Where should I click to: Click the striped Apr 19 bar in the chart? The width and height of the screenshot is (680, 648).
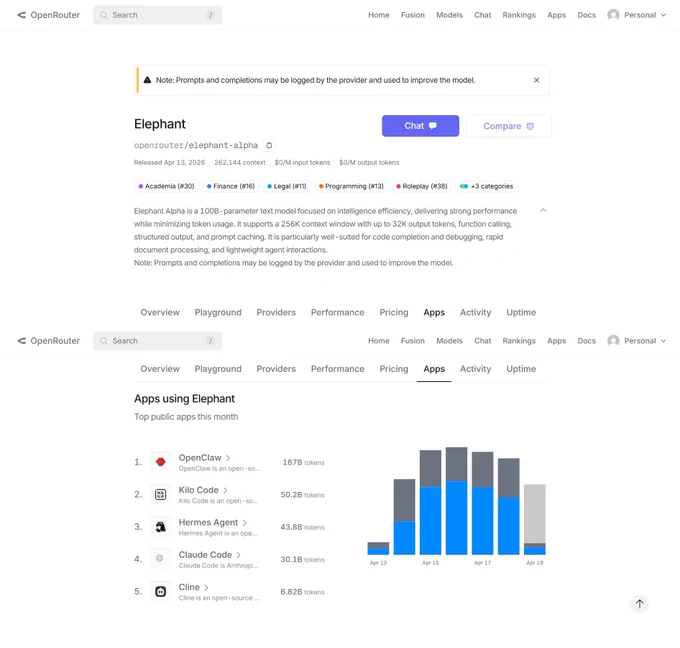pos(535,514)
